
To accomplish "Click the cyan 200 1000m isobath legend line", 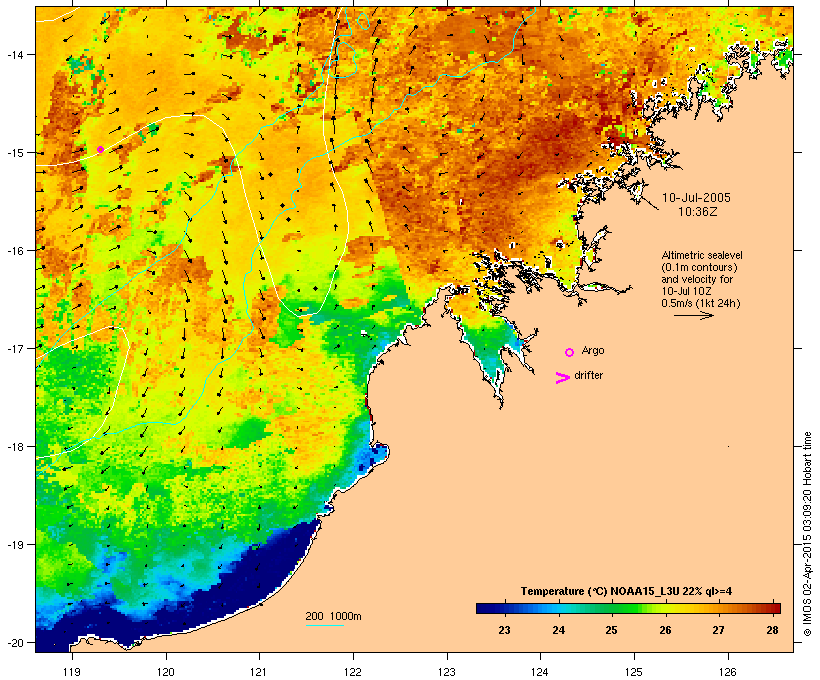I will [325, 625].
